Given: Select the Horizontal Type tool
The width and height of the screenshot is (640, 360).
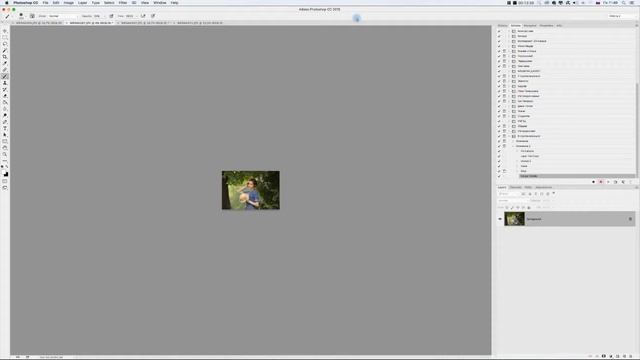Looking at the screenshot, I should (x=5, y=128).
